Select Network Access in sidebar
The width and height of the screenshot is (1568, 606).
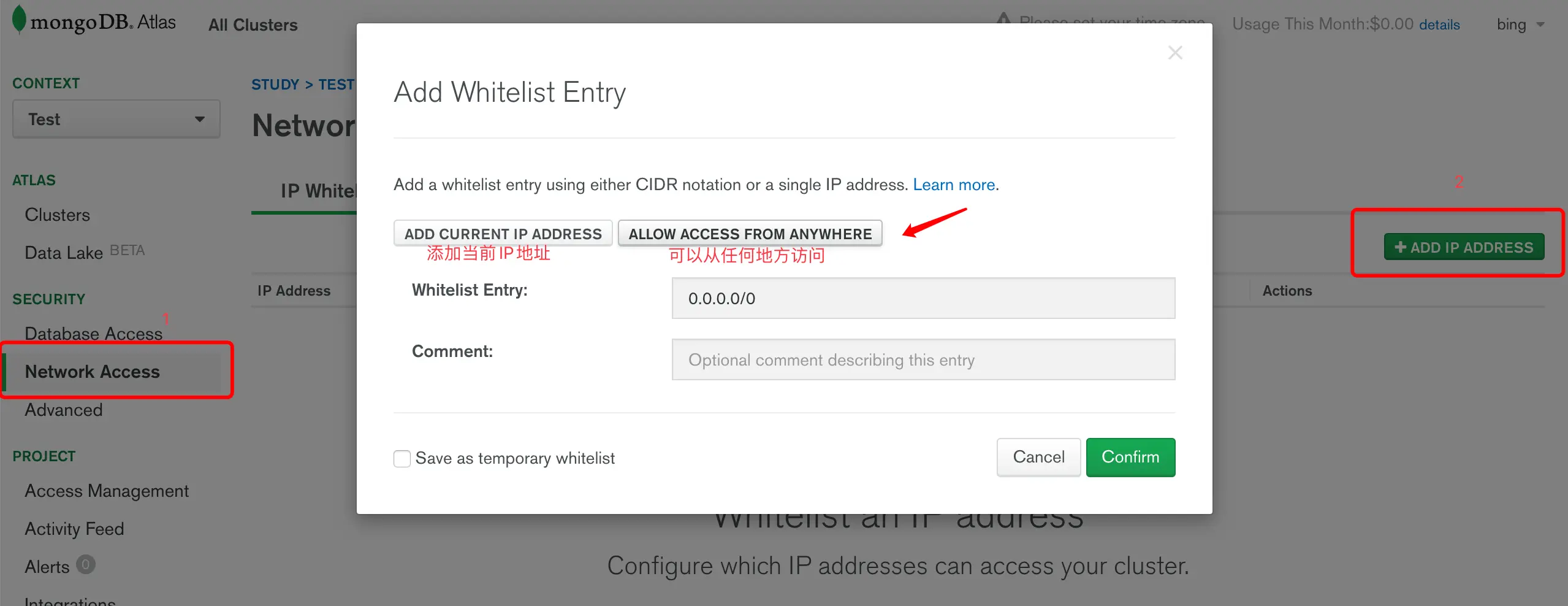click(x=92, y=372)
